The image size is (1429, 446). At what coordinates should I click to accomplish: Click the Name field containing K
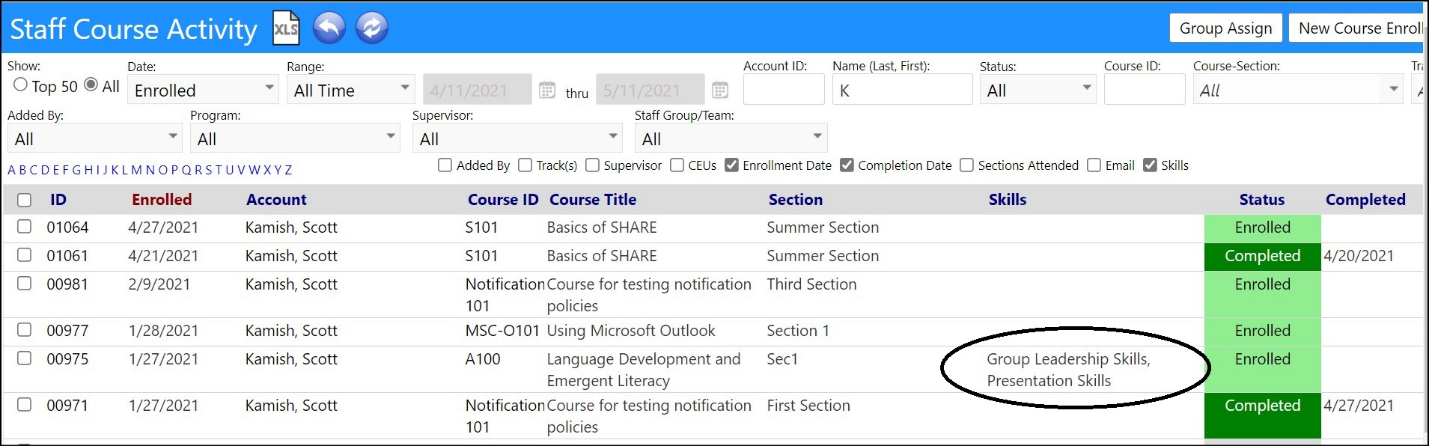[x=902, y=90]
